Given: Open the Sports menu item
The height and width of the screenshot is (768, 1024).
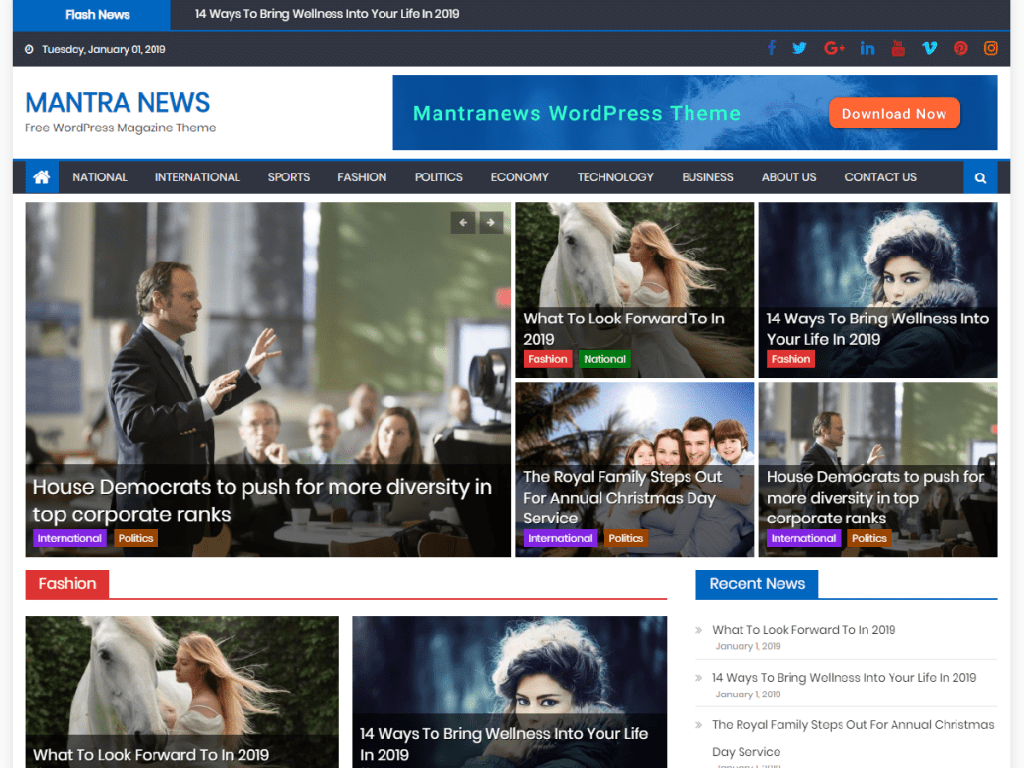Looking at the screenshot, I should (x=289, y=177).
